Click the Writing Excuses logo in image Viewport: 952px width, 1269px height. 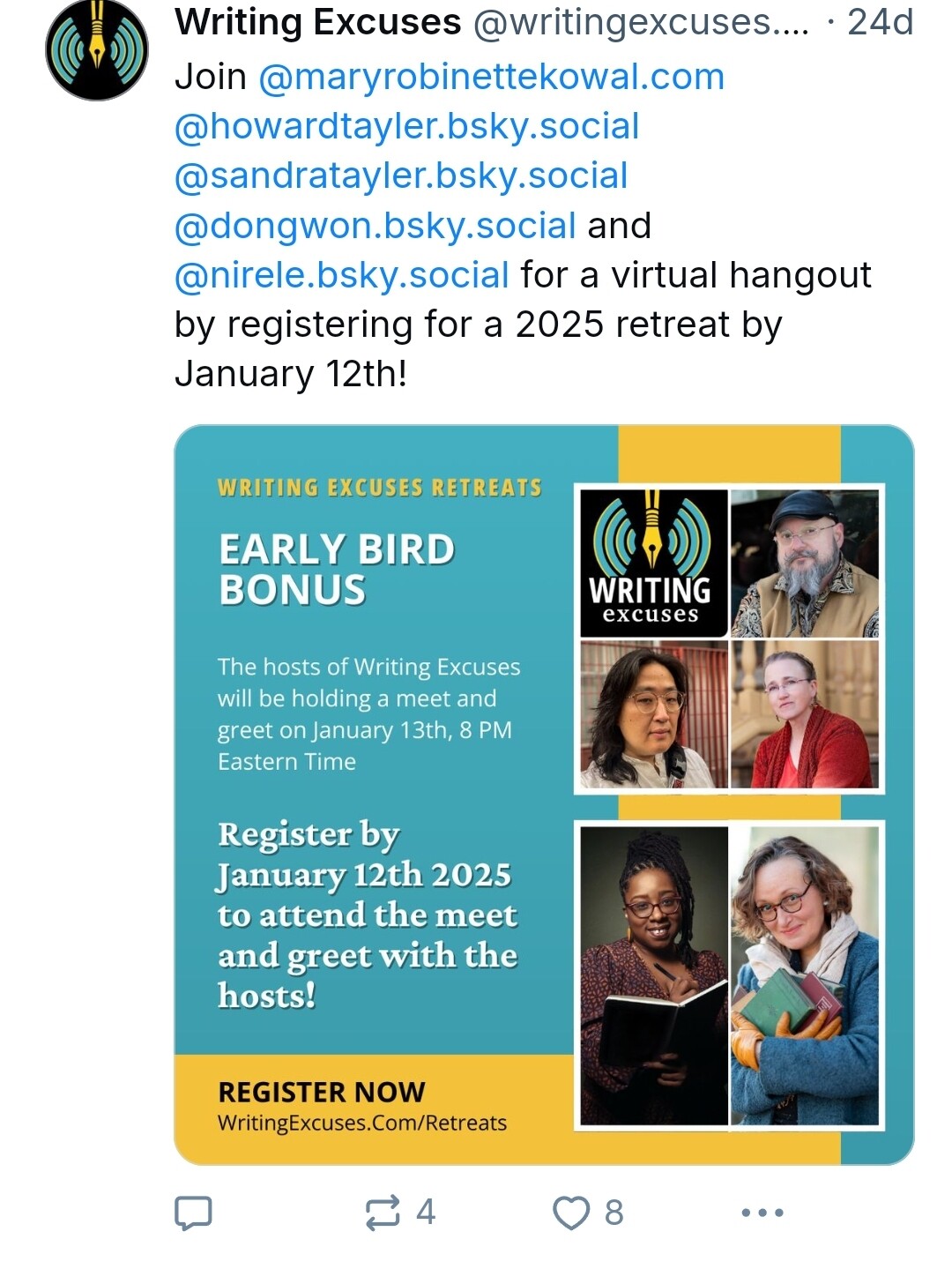(651, 563)
